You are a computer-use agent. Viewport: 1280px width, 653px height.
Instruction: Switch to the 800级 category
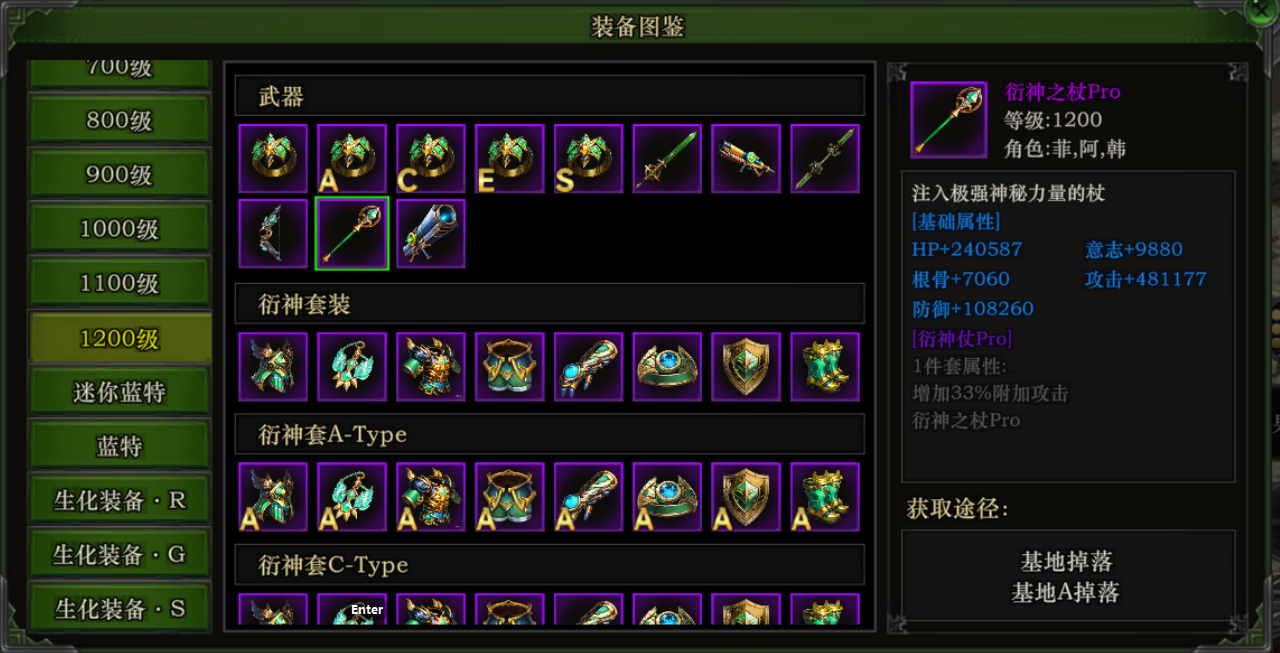119,120
